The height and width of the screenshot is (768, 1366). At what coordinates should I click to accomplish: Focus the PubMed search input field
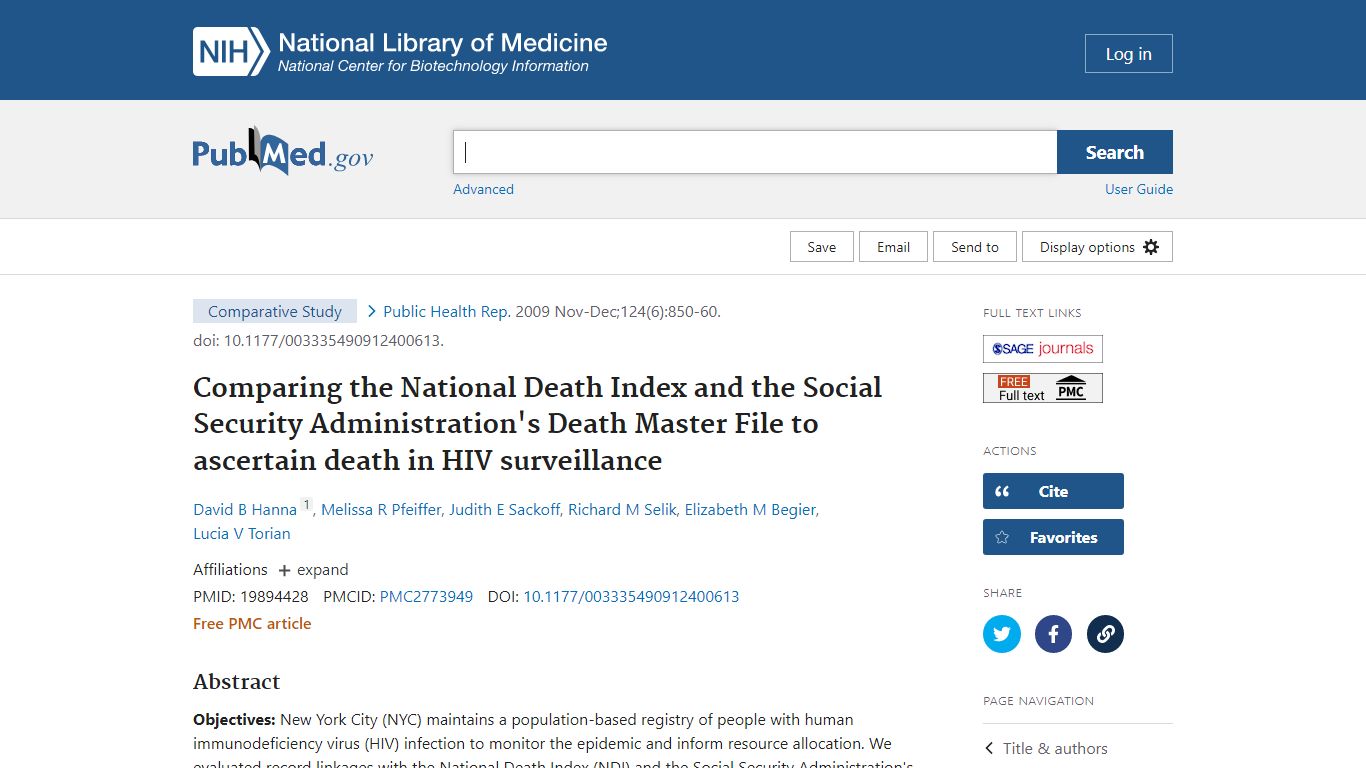755,152
